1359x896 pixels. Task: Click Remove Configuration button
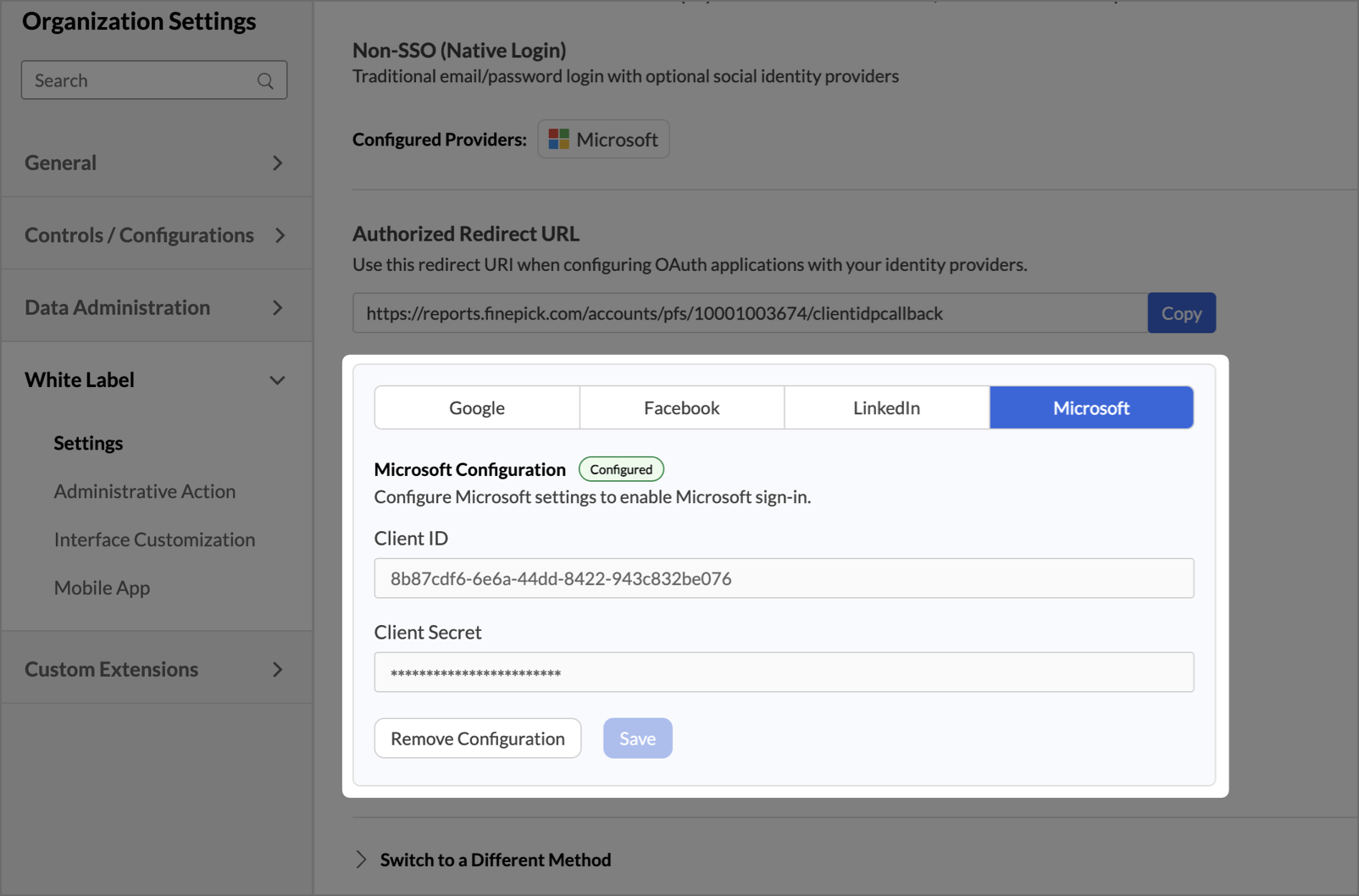click(478, 738)
